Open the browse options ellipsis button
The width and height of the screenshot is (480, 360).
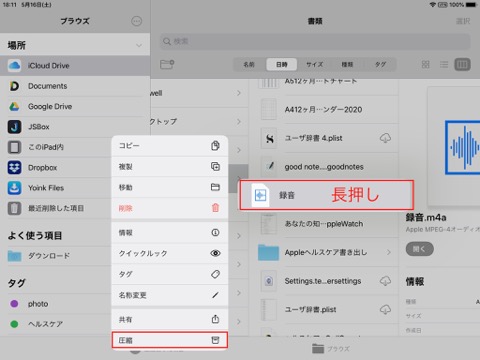[136, 21]
